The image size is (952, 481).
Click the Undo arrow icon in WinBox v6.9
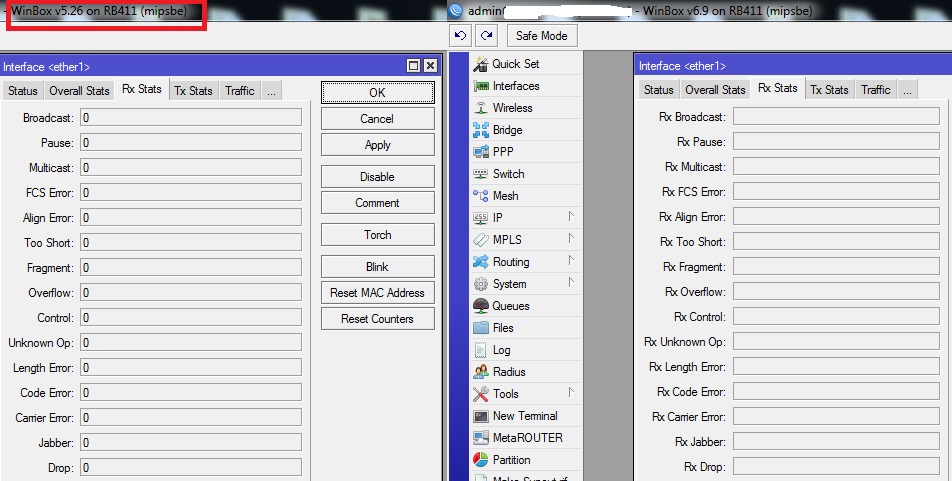pos(460,36)
